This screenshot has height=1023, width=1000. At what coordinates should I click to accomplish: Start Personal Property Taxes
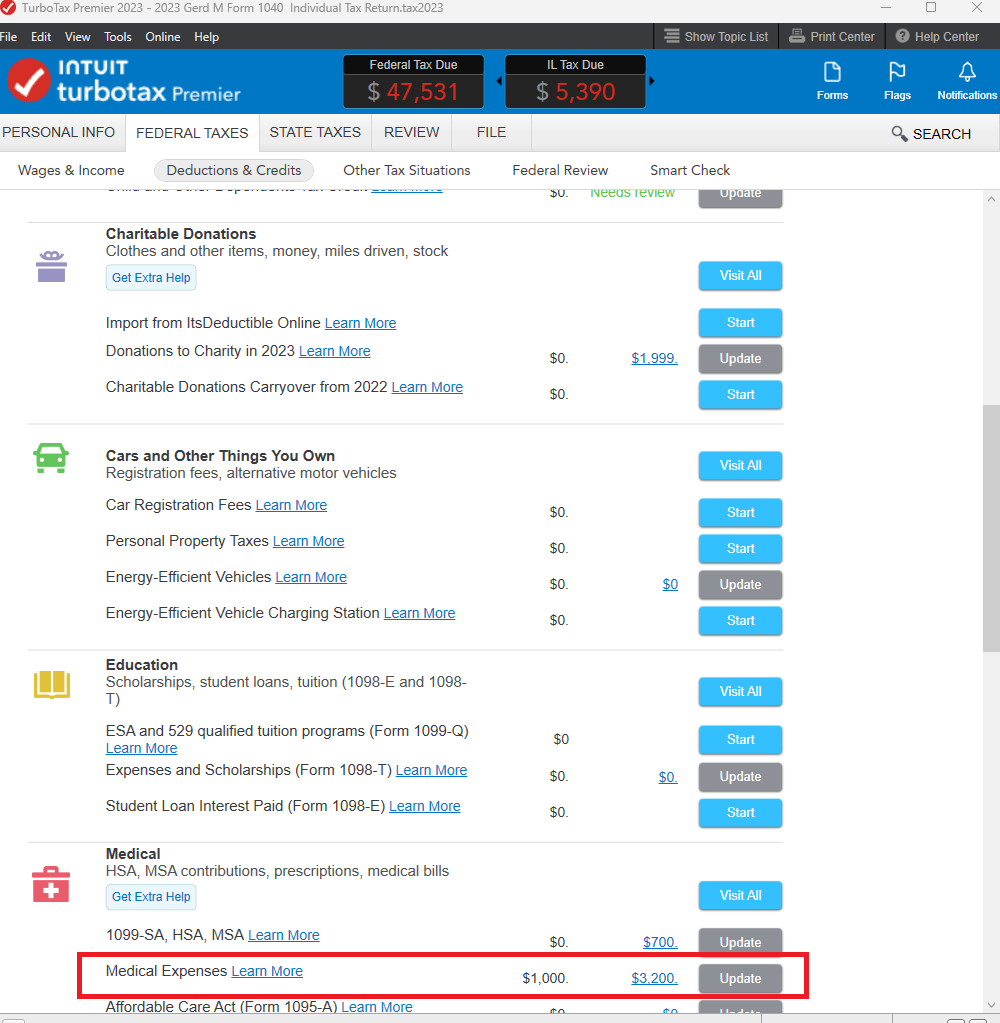740,548
